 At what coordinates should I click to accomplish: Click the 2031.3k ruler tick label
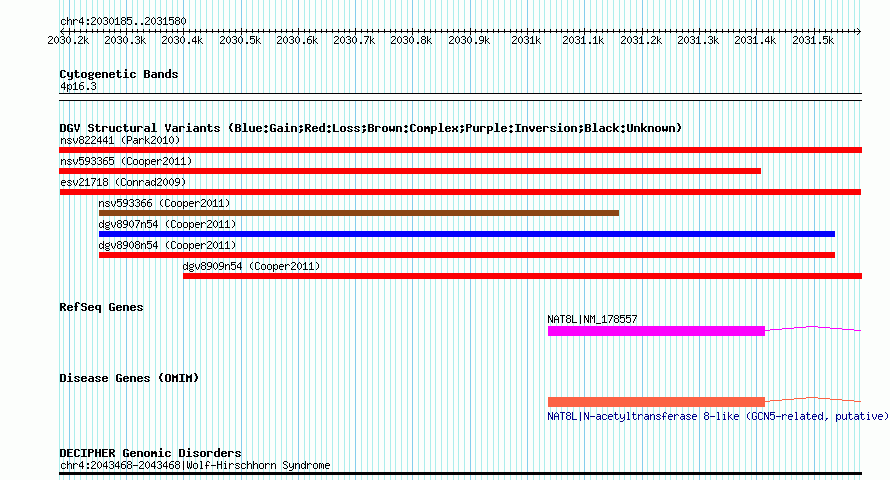(698, 40)
